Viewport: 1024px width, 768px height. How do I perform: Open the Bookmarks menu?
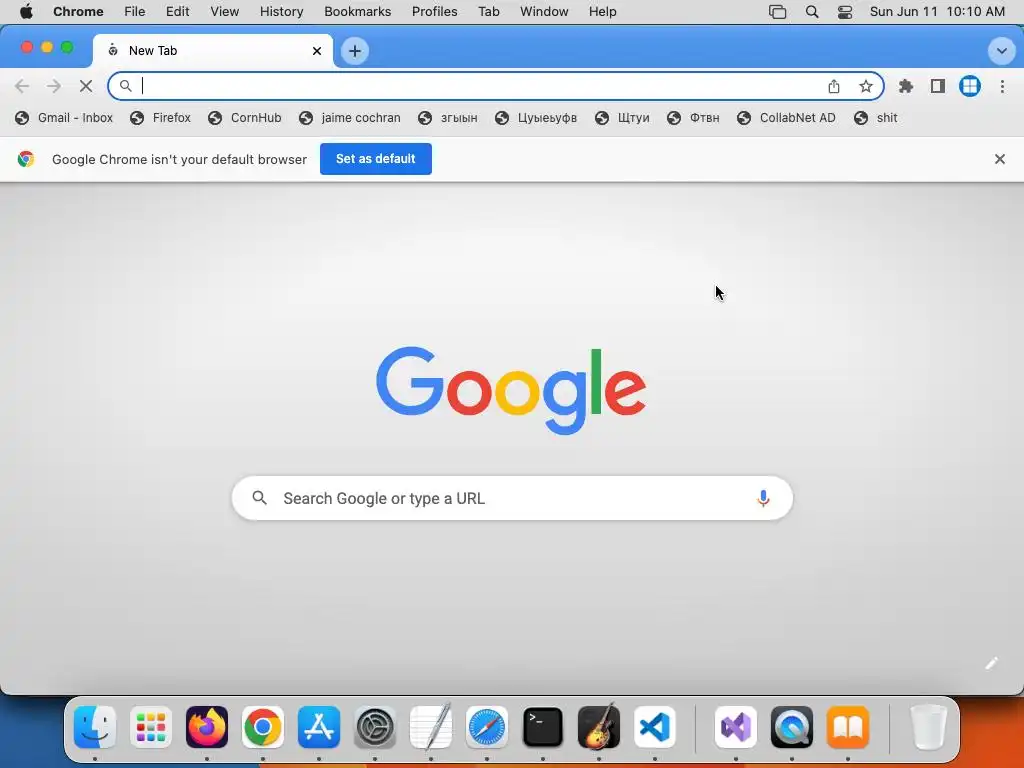[x=357, y=12]
